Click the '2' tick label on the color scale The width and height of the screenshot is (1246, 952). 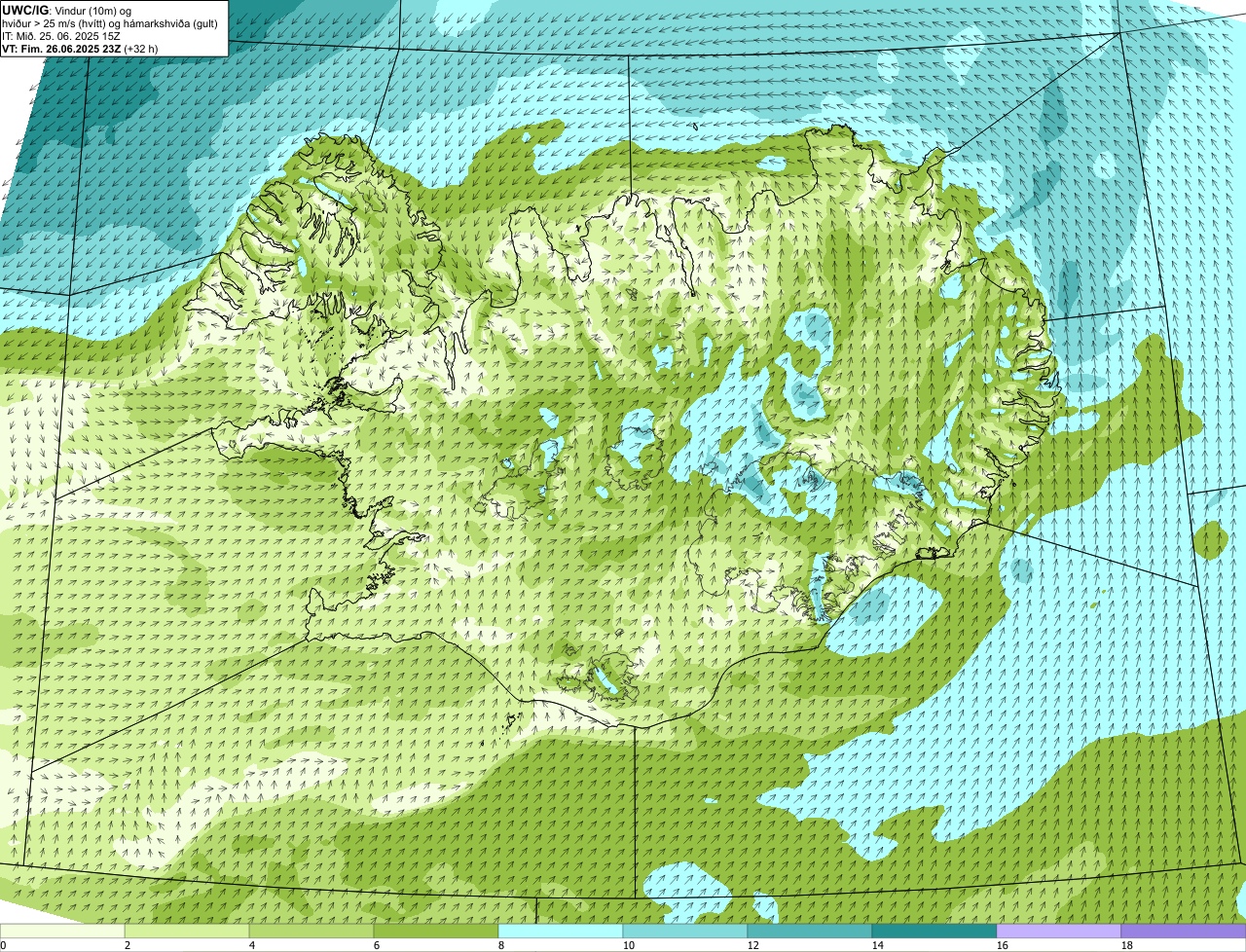coord(128,945)
